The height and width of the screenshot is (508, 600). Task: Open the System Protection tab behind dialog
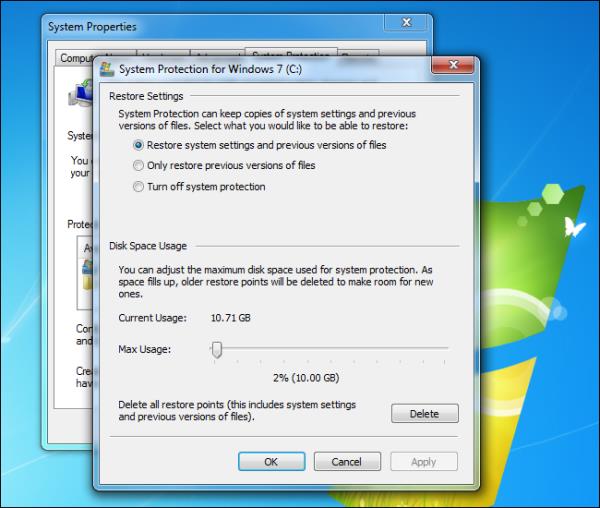(290, 55)
